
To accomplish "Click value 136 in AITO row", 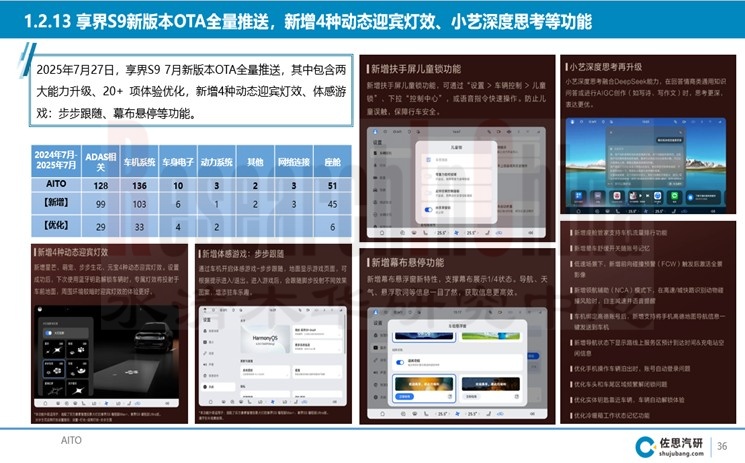I will pos(139,185).
